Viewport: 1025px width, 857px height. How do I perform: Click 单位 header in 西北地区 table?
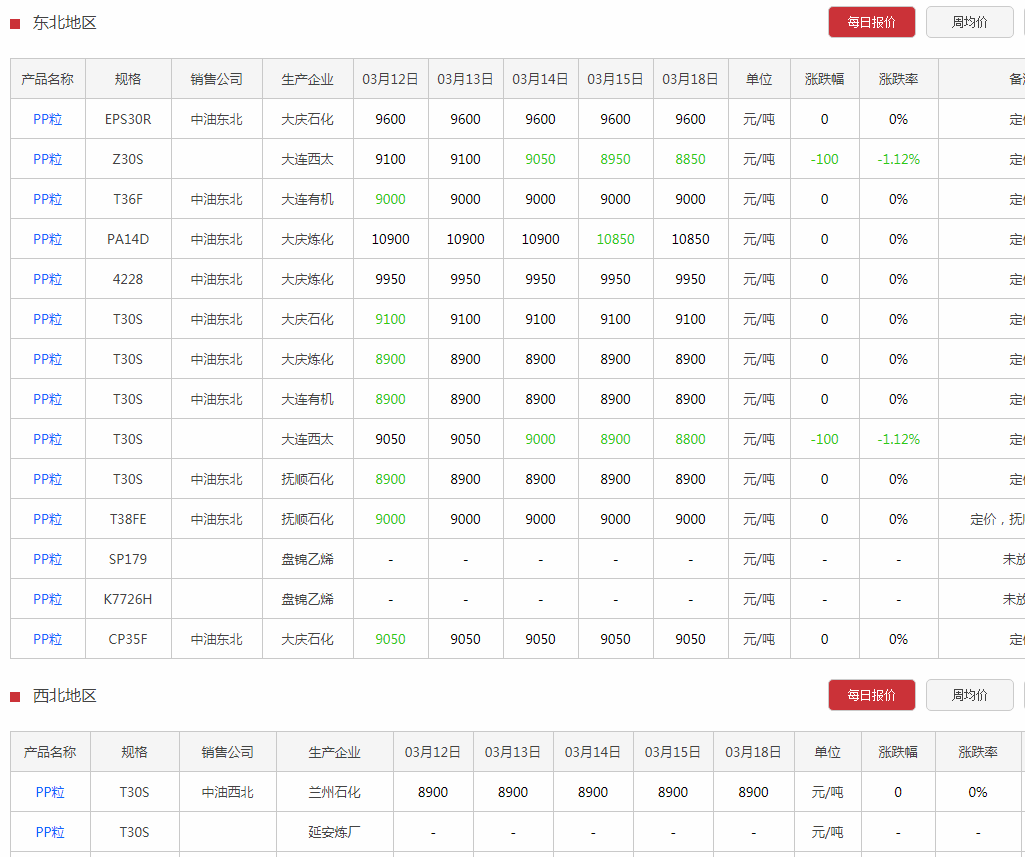pos(828,752)
